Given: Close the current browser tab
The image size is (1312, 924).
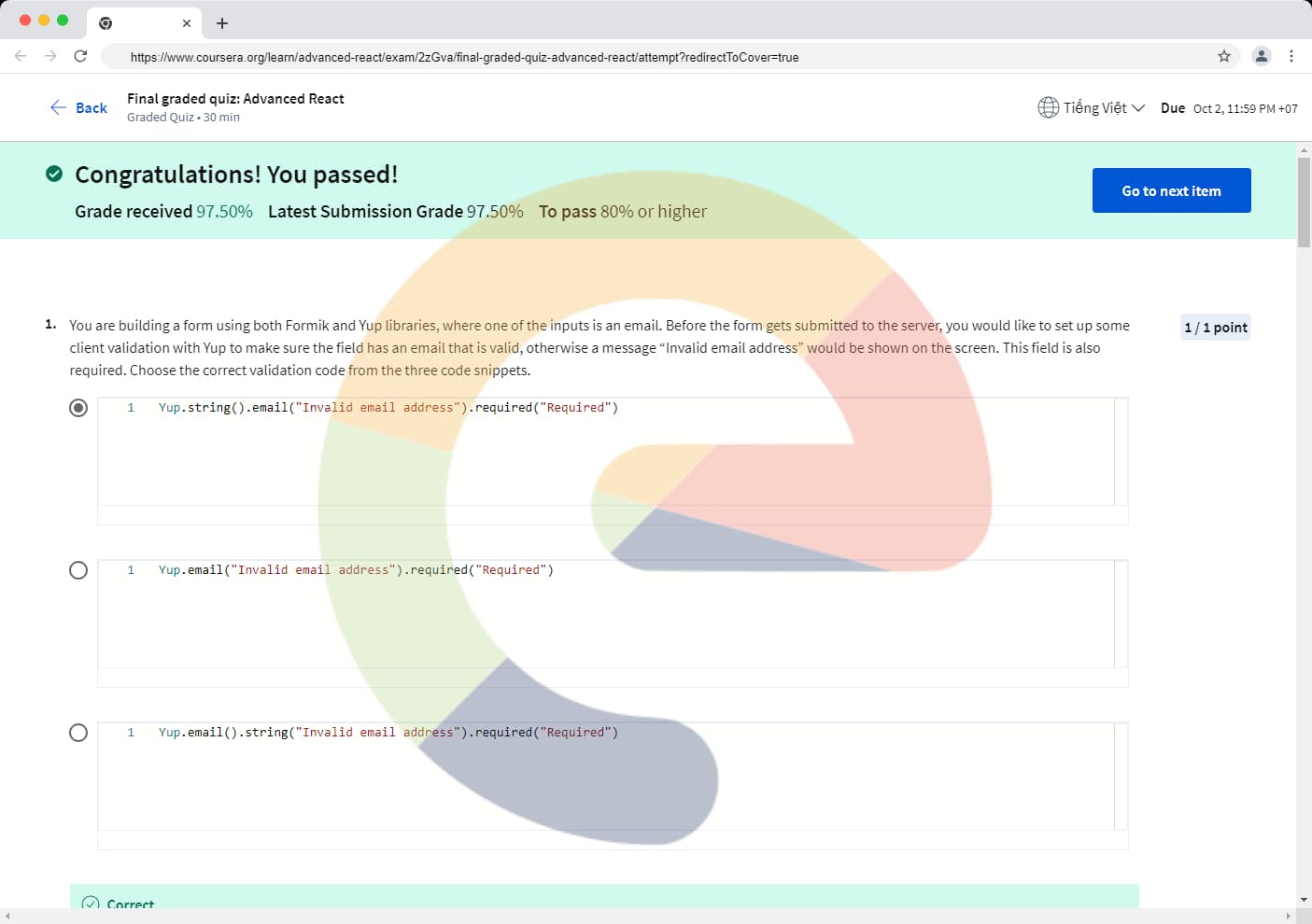Looking at the screenshot, I should click(187, 23).
